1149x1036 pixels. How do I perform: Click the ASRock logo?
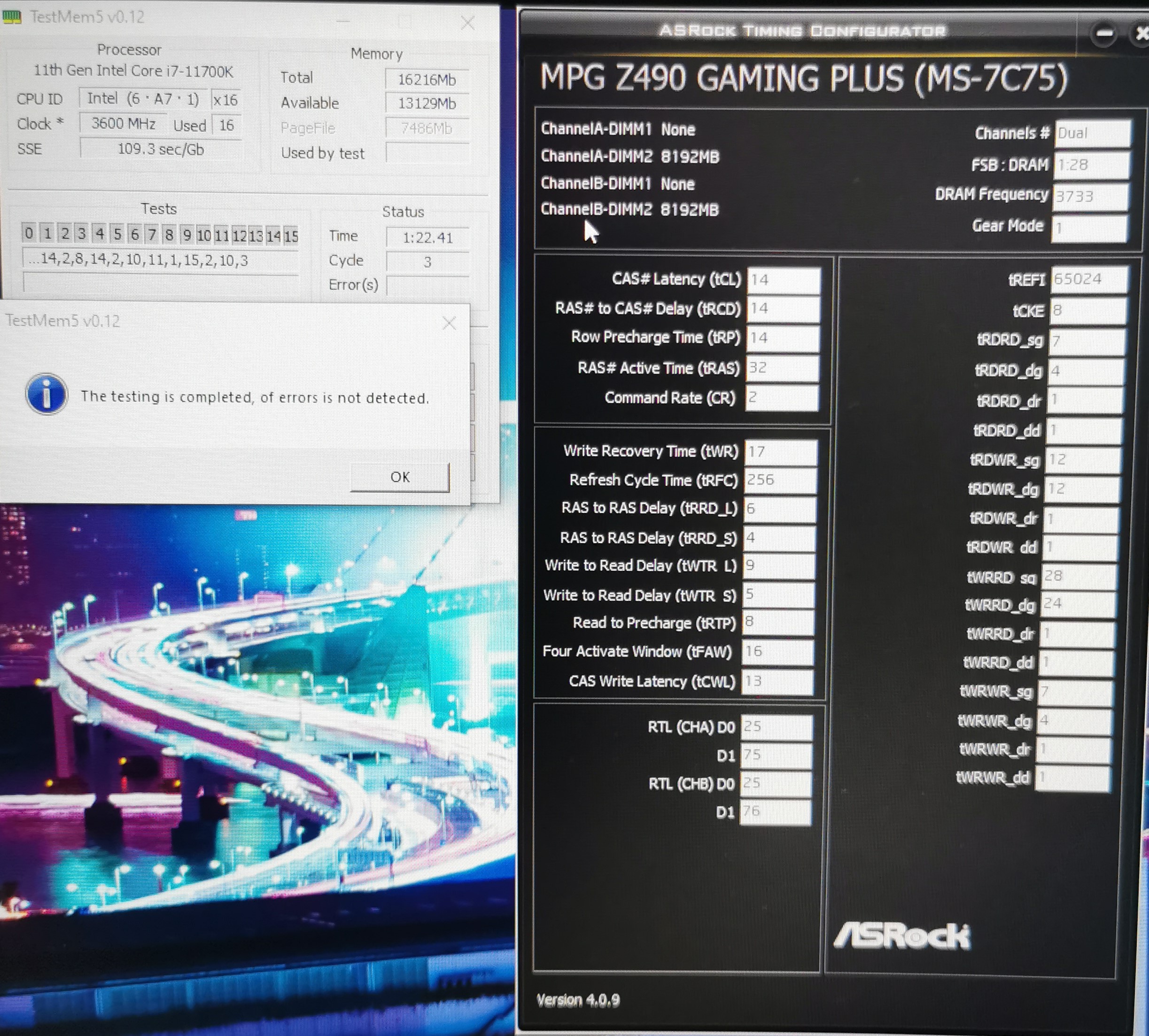click(x=902, y=936)
